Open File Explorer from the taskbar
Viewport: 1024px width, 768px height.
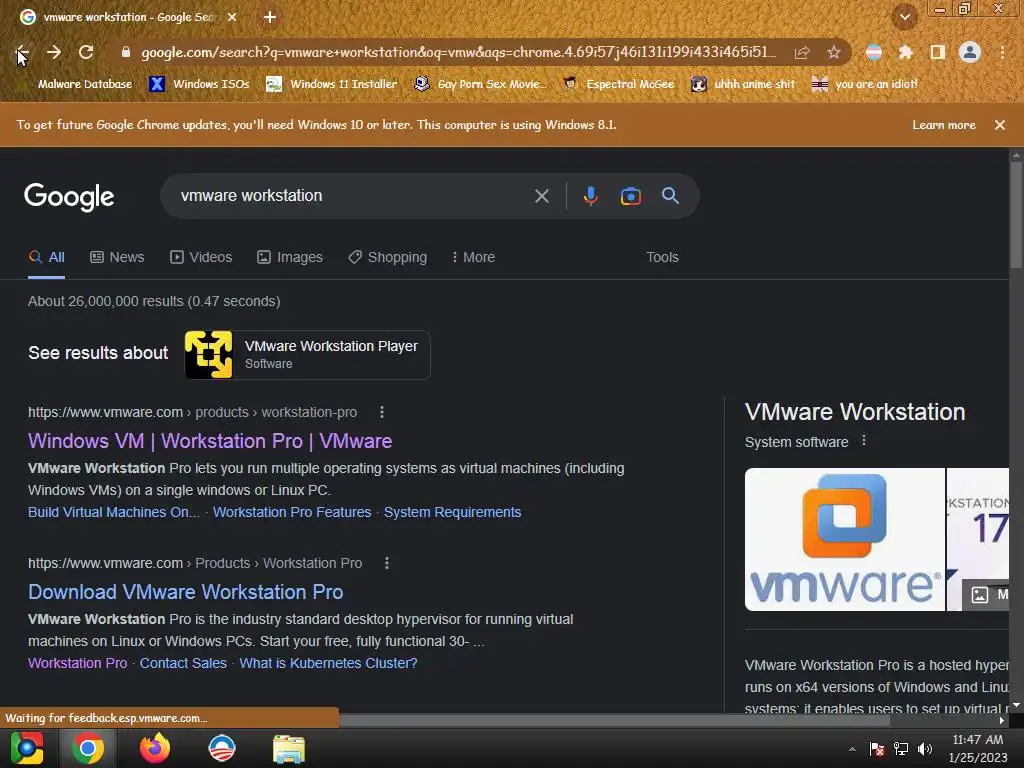(x=289, y=748)
